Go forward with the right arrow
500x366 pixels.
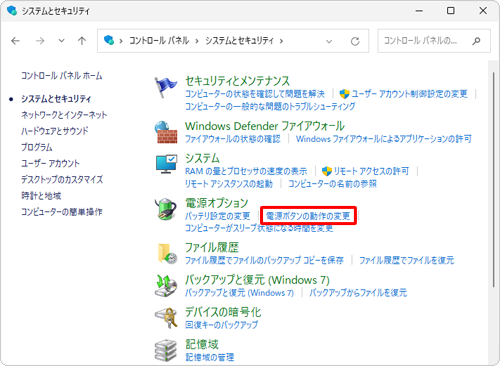coord(40,41)
